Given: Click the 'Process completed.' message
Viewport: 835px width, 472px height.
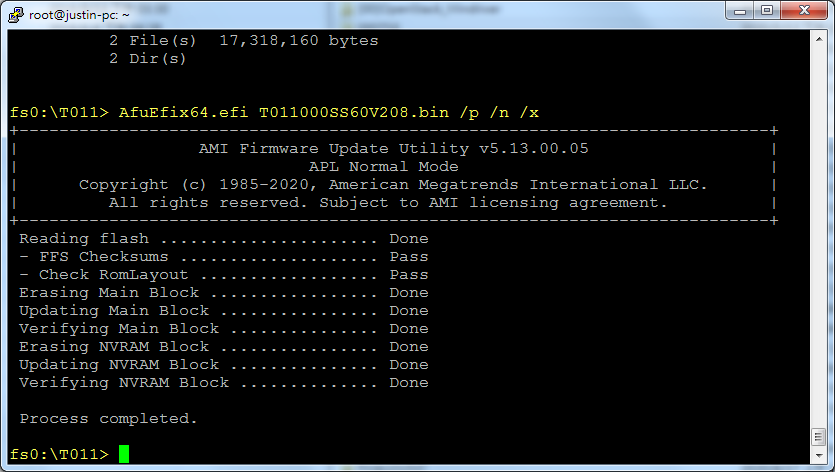Looking at the screenshot, I should 108,418.
